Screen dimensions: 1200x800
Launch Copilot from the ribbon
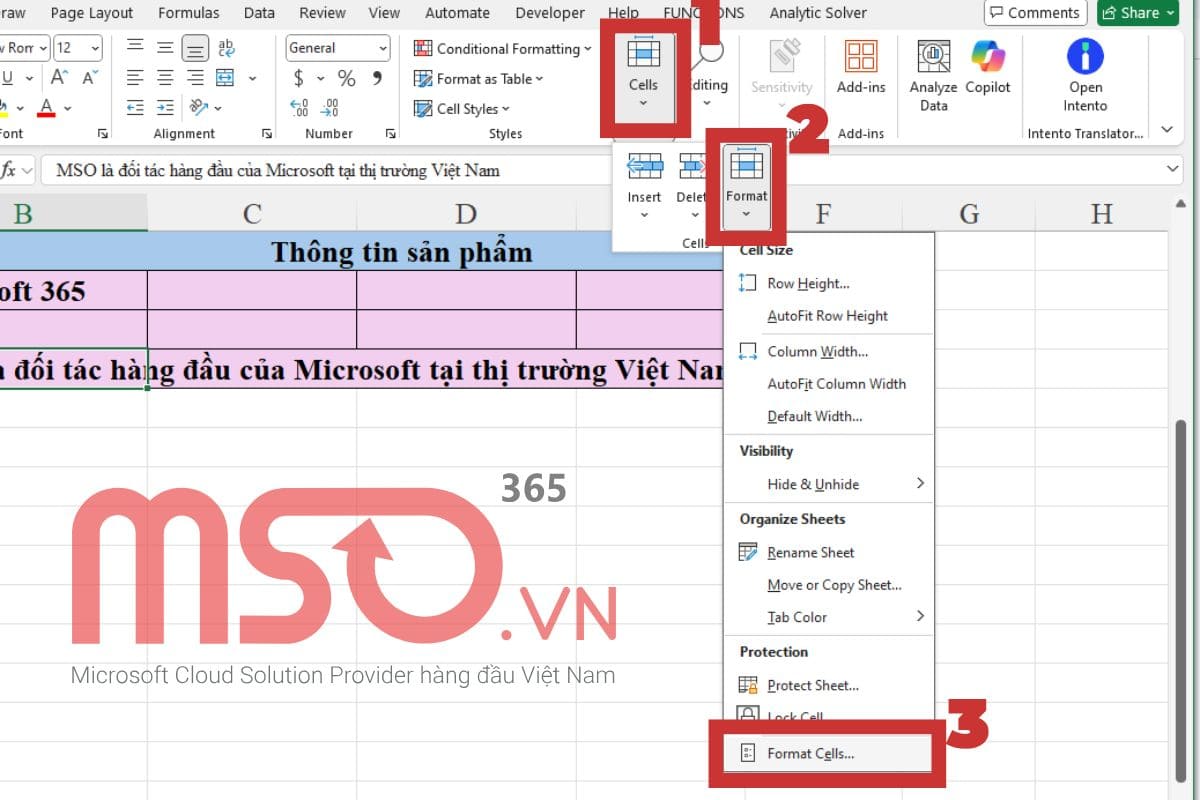pyautogui.click(x=987, y=67)
